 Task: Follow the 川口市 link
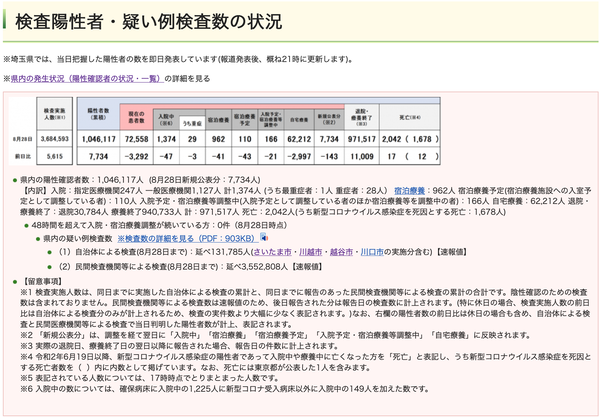(x=372, y=252)
